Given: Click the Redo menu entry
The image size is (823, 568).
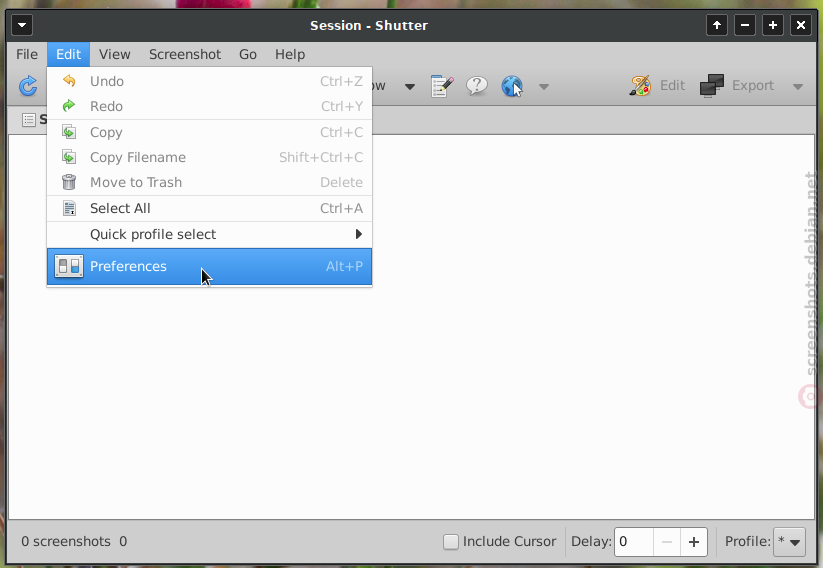Looking at the screenshot, I should pyautogui.click(x=209, y=107).
